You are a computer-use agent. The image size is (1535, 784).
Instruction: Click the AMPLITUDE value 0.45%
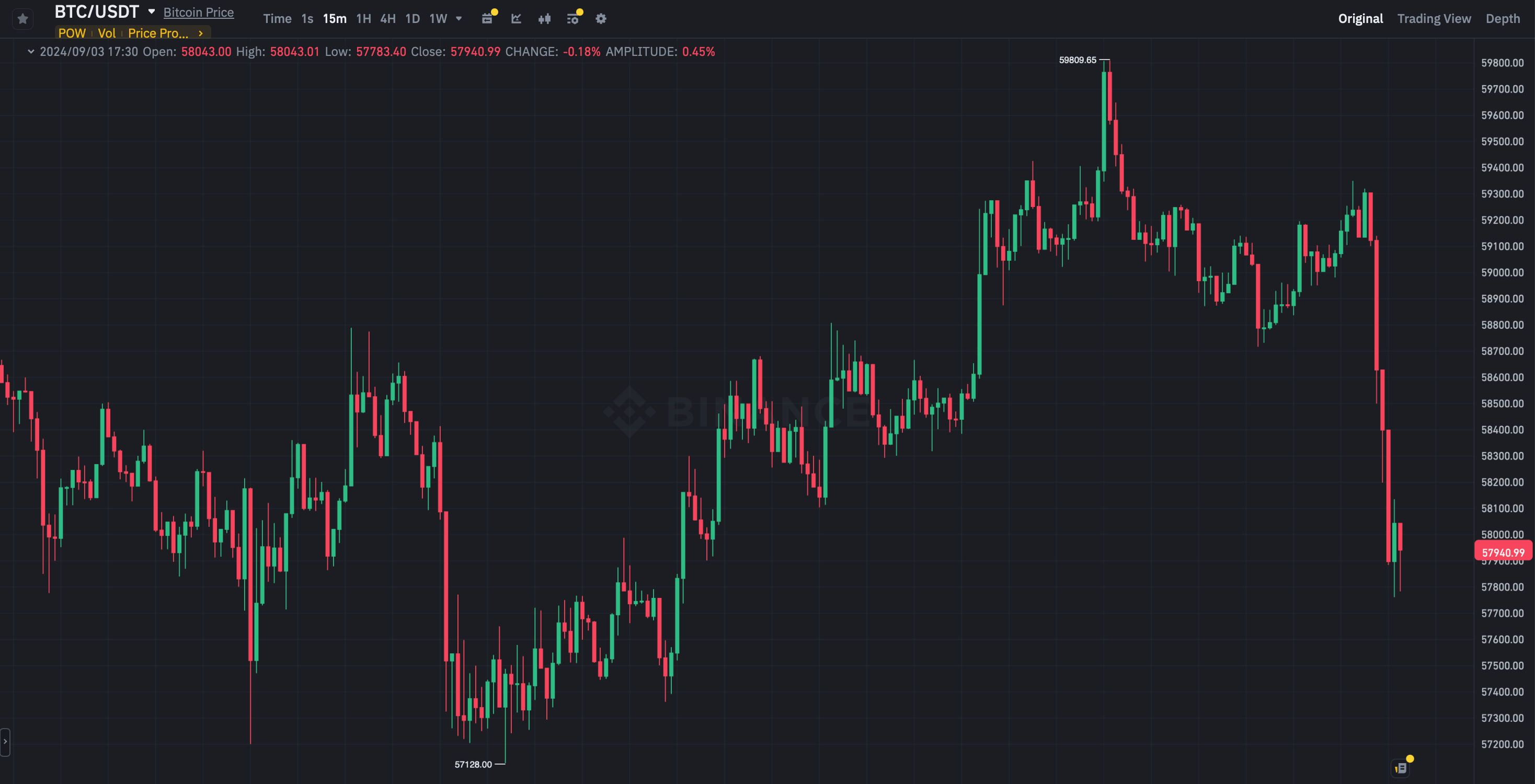(698, 52)
